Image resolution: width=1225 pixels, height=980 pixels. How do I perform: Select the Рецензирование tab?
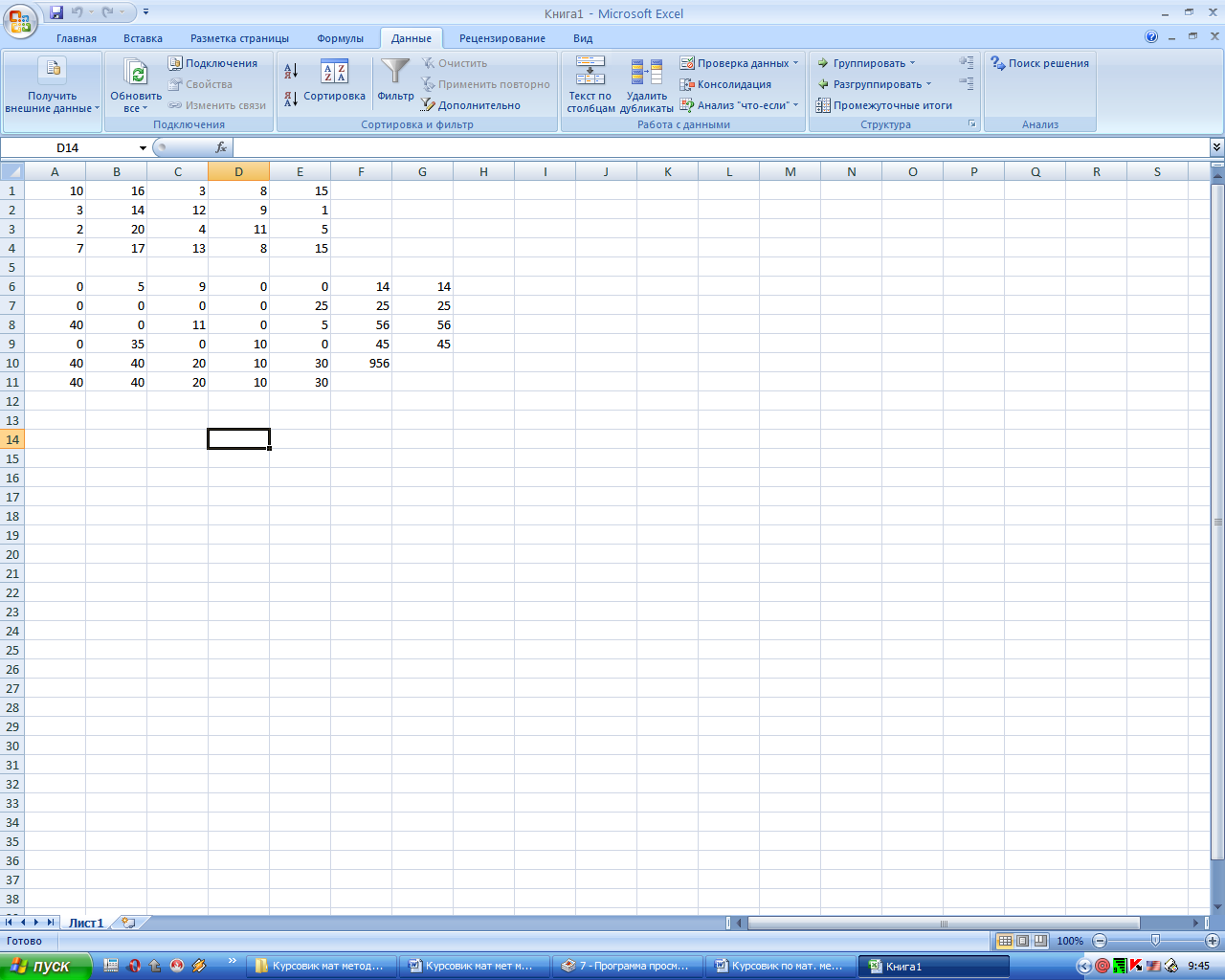click(502, 38)
